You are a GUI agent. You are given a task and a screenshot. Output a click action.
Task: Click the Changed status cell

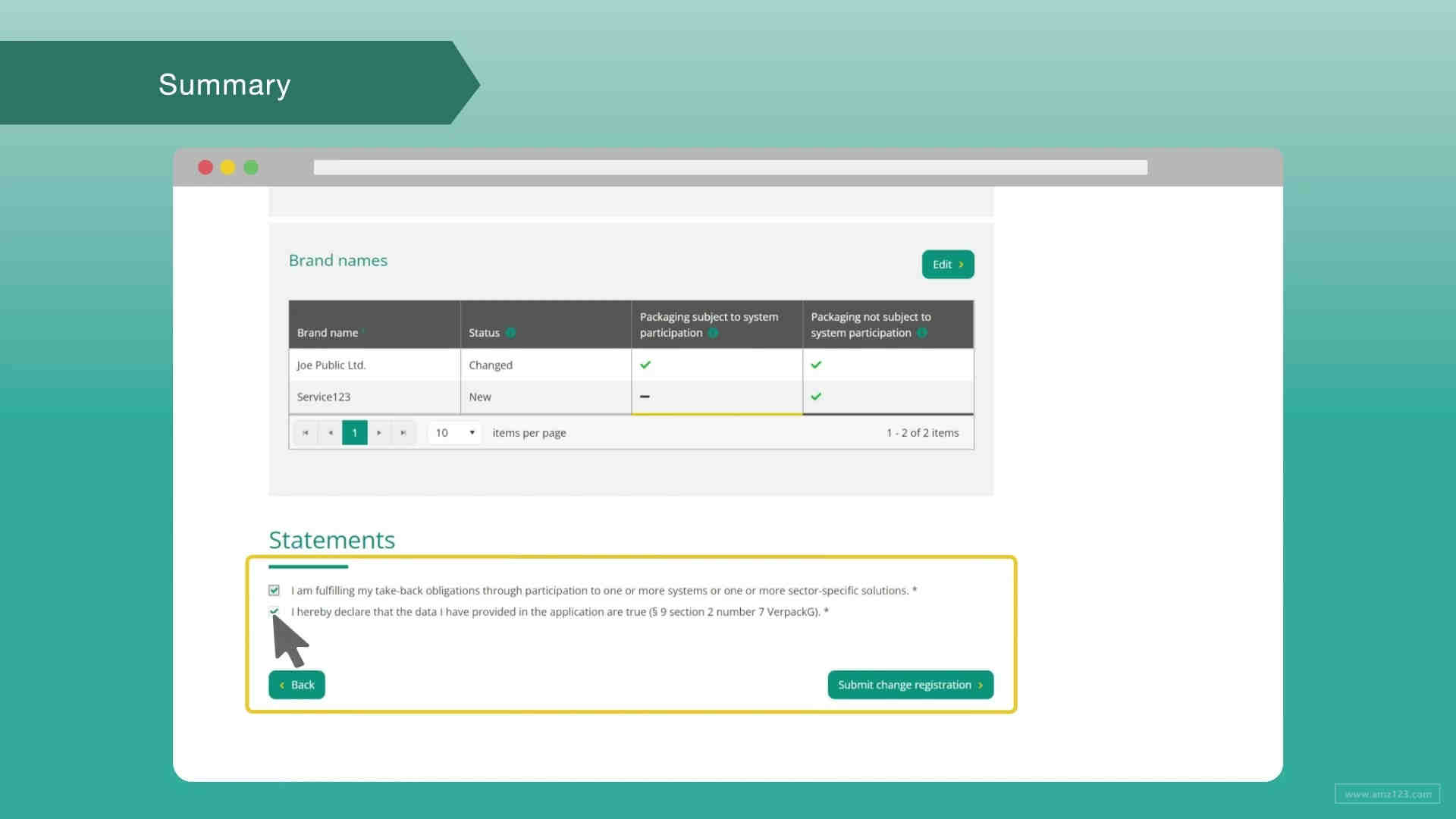pyautogui.click(x=546, y=365)
